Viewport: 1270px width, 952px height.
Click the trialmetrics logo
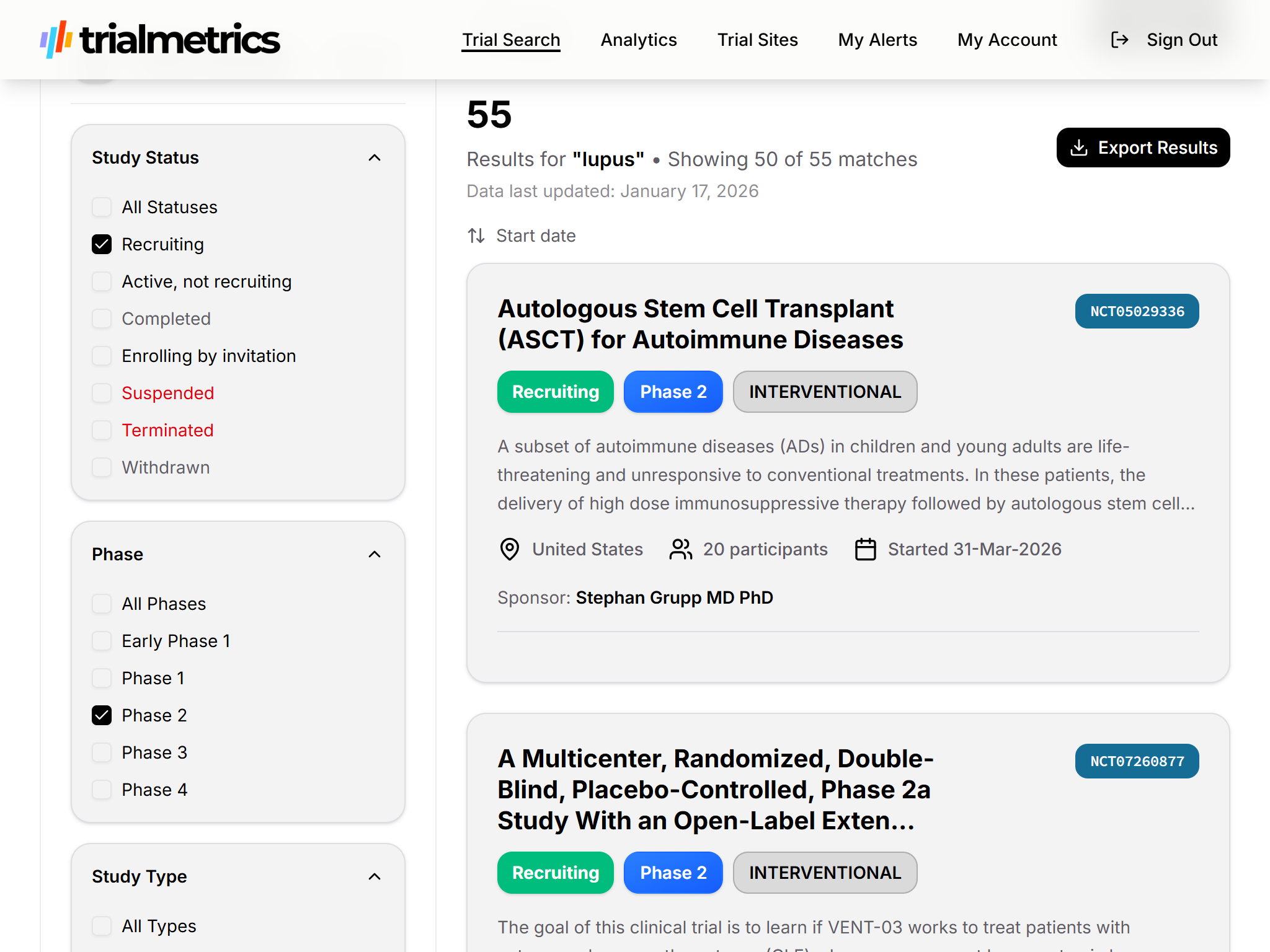160,40
